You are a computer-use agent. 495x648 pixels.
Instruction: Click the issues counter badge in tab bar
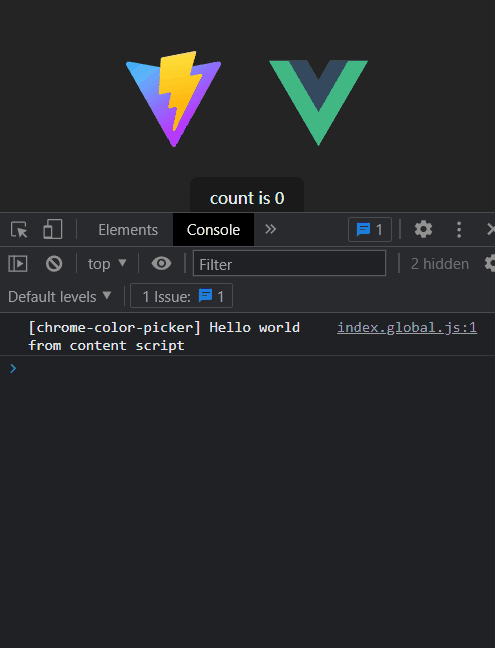370,229
